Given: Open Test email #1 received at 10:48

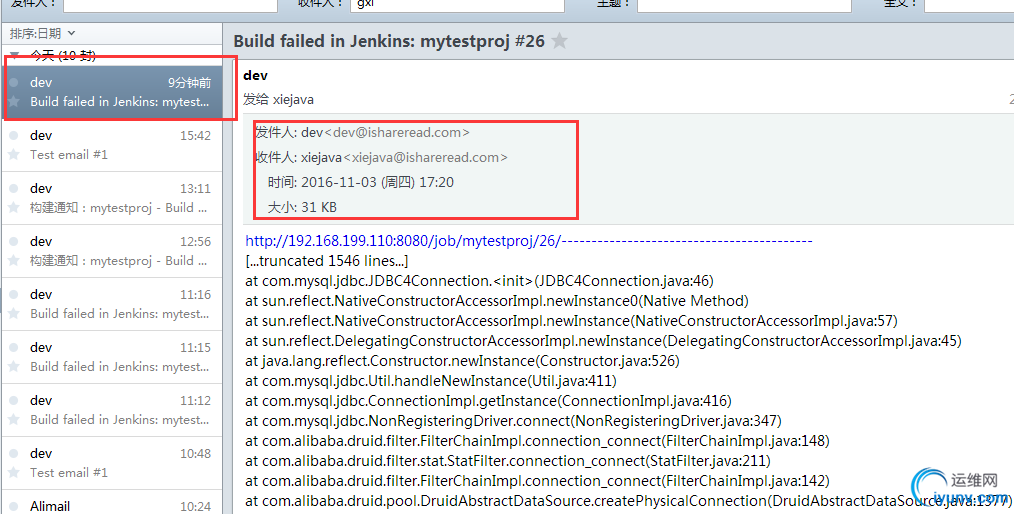Looking at the screenshot, I should (112, 463).
